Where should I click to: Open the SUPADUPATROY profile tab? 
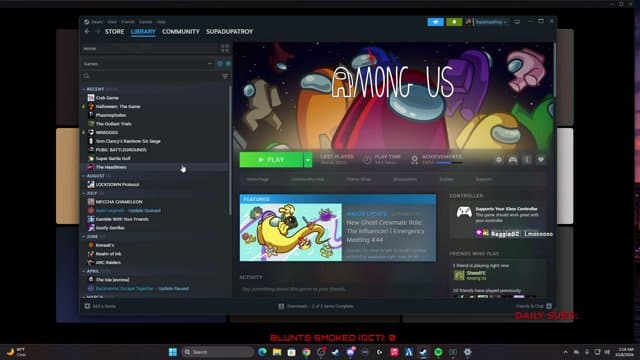pyautogui.click(x=229, y=31)
